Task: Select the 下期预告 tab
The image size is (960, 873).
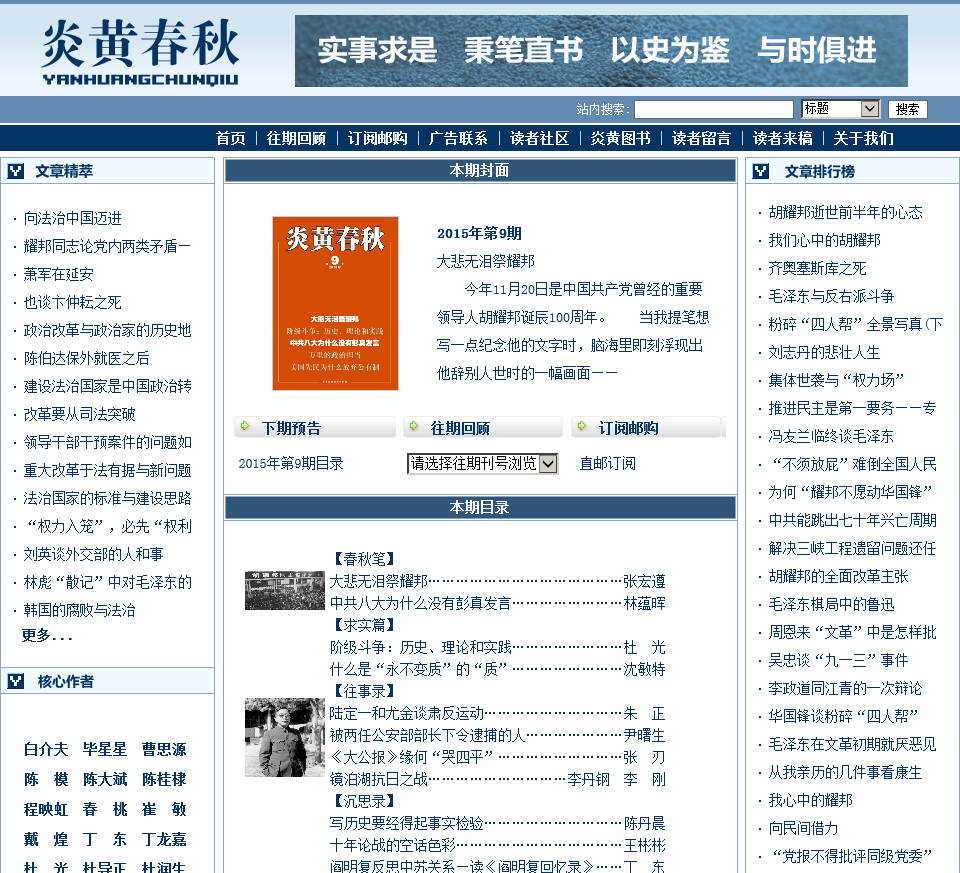Action: coord(315,427)
